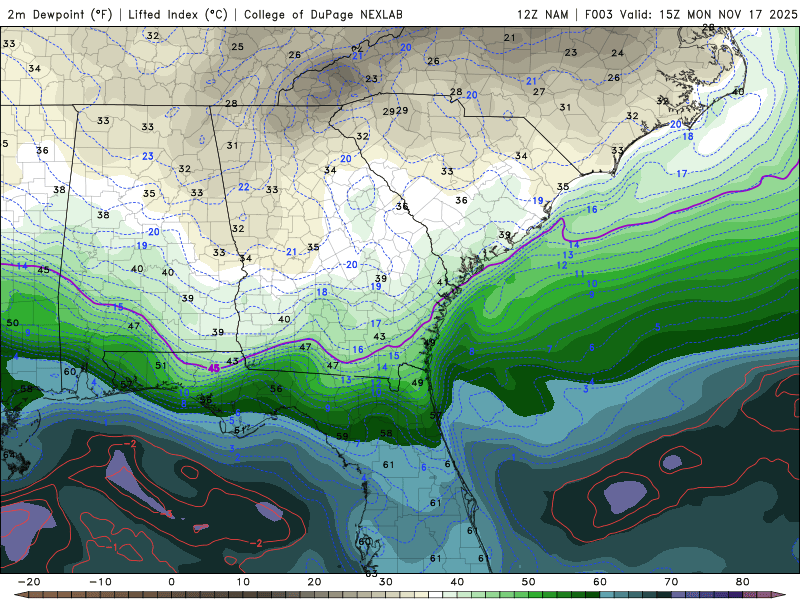Click the '2m Dewpoint (°F)' title text

(x=59, y=14)
